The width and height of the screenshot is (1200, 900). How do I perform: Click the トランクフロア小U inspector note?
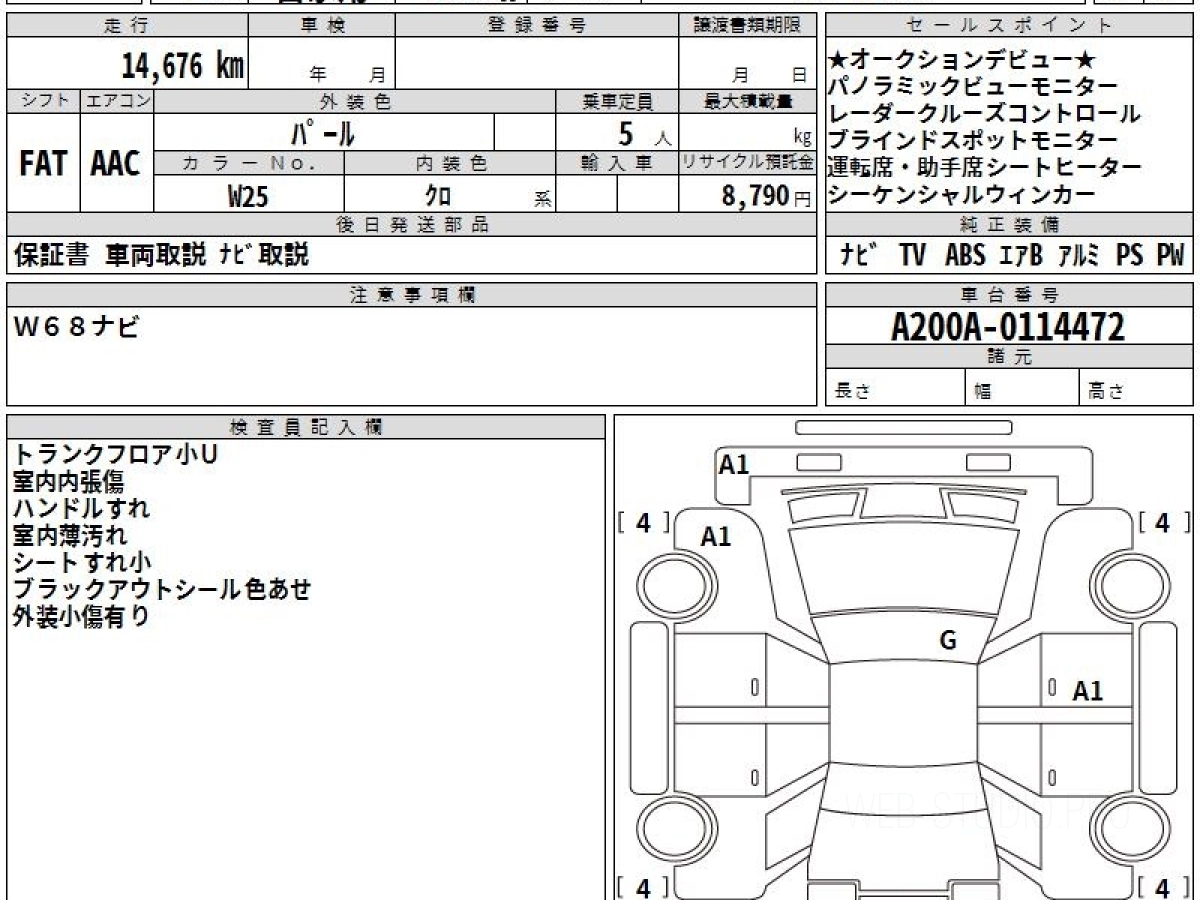(115, 454)
